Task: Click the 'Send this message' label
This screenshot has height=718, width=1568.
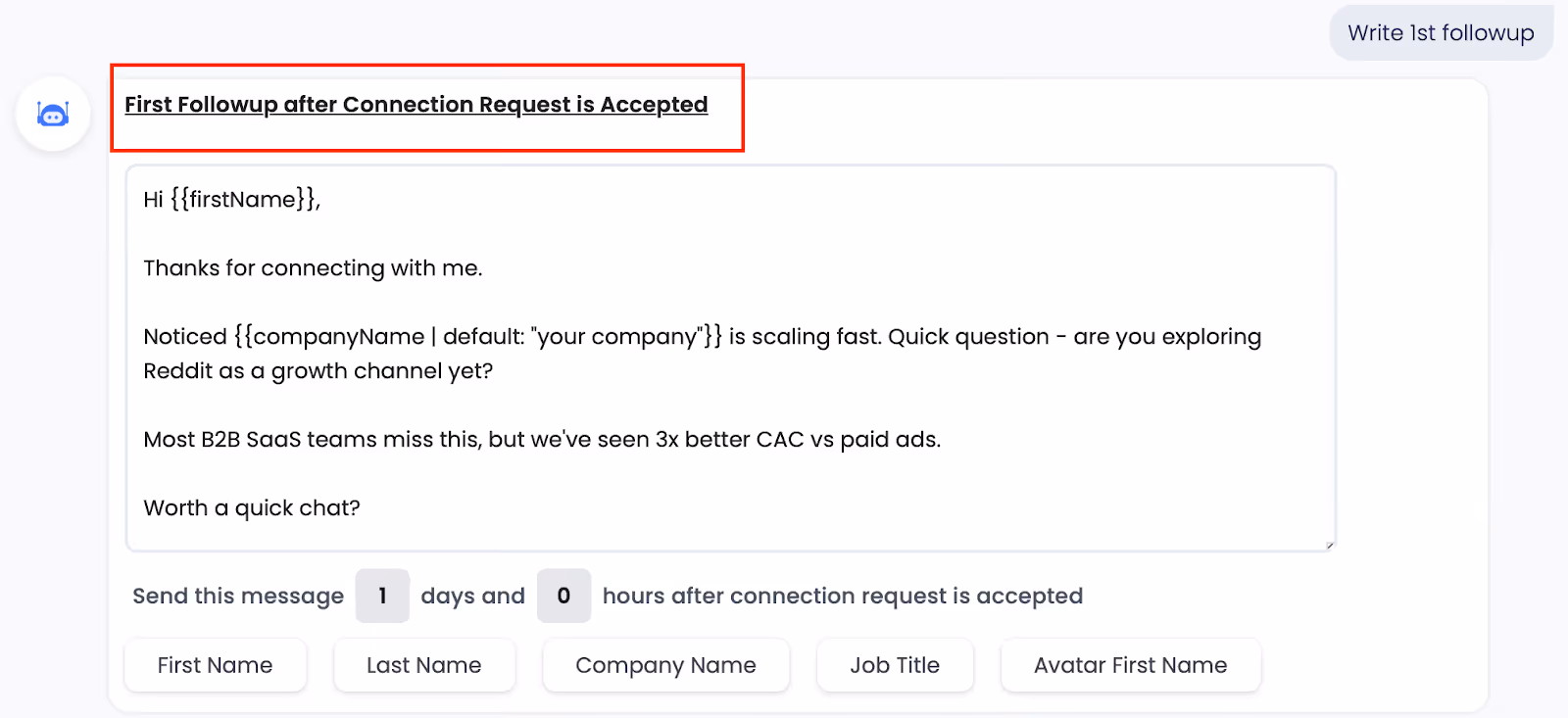Action: (238, 596)
